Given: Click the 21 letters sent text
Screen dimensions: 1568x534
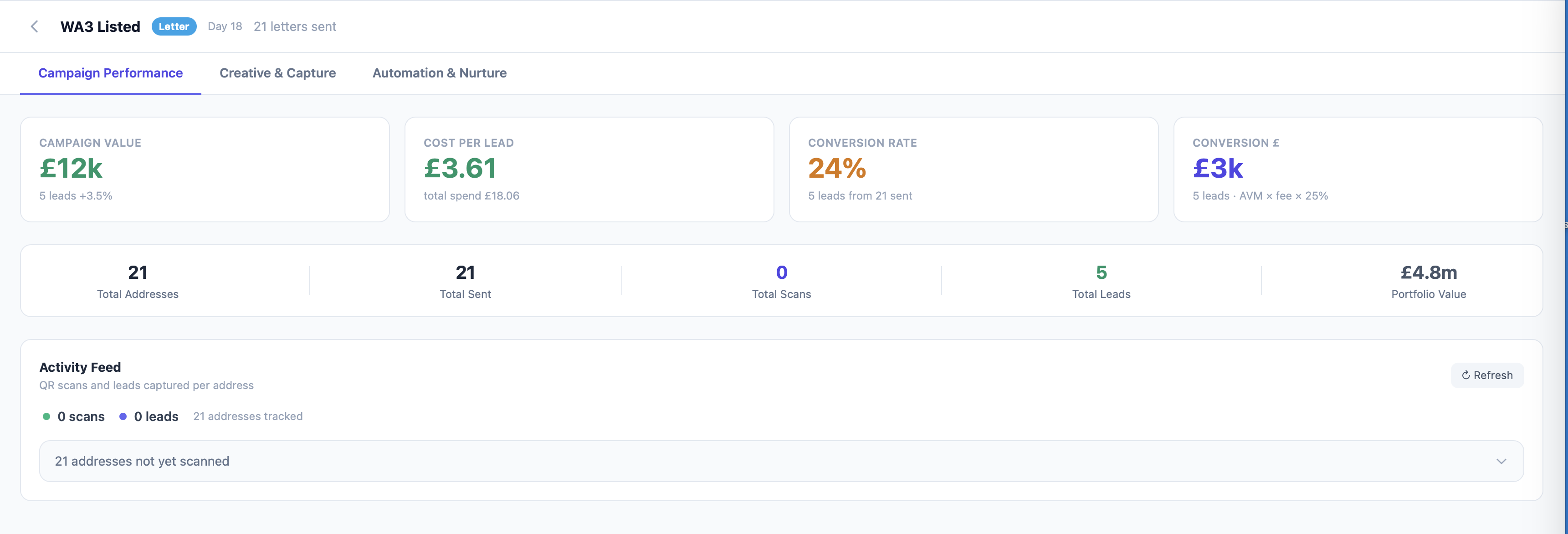Looking at the screenshot, I should point(295,26).
